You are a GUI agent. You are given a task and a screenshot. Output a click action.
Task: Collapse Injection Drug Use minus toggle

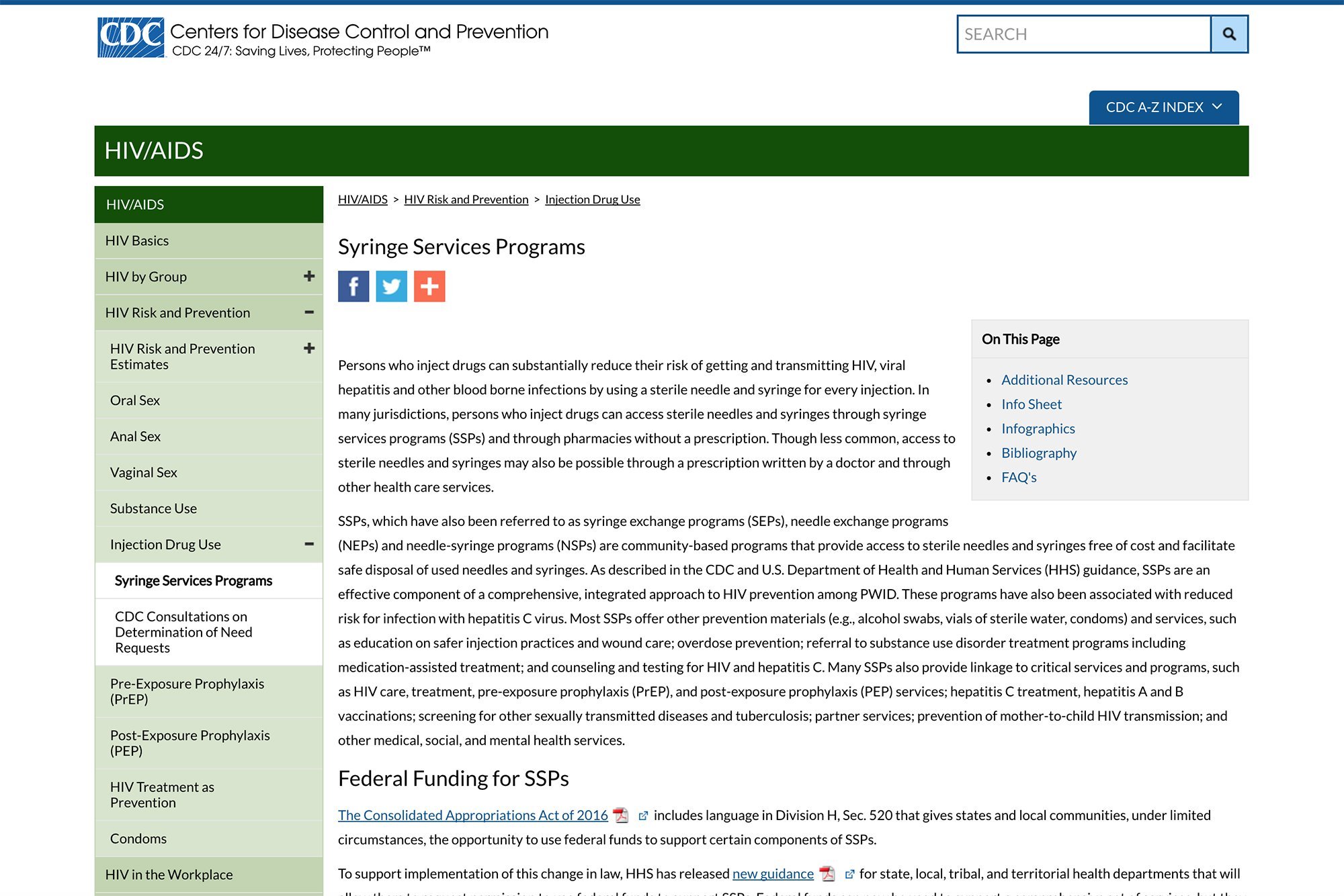tap(309, 544)
